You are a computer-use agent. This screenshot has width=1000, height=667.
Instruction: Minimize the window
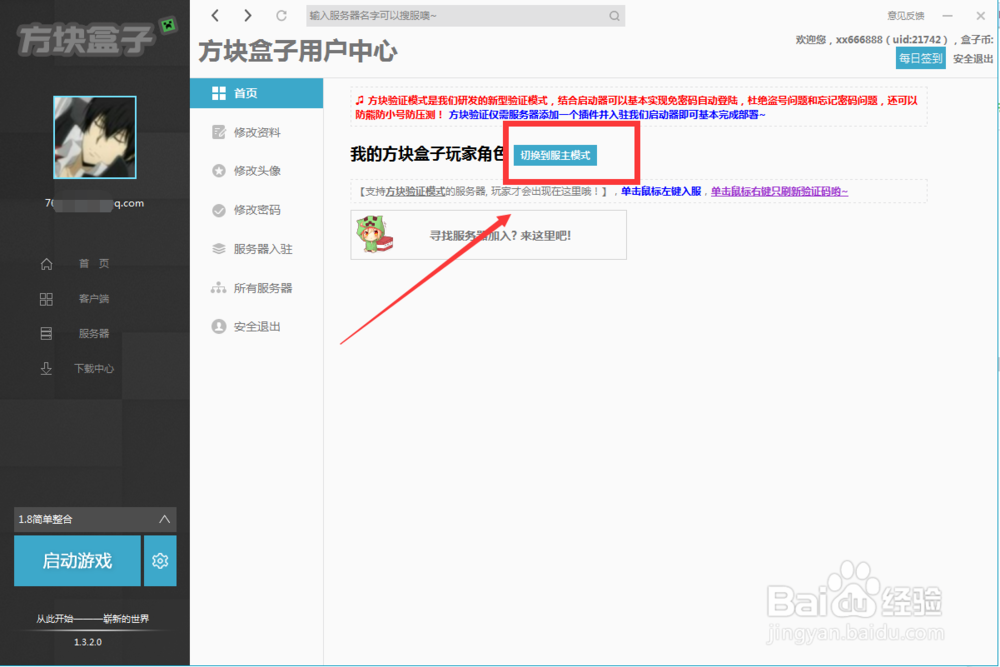(x=948, y=16)
